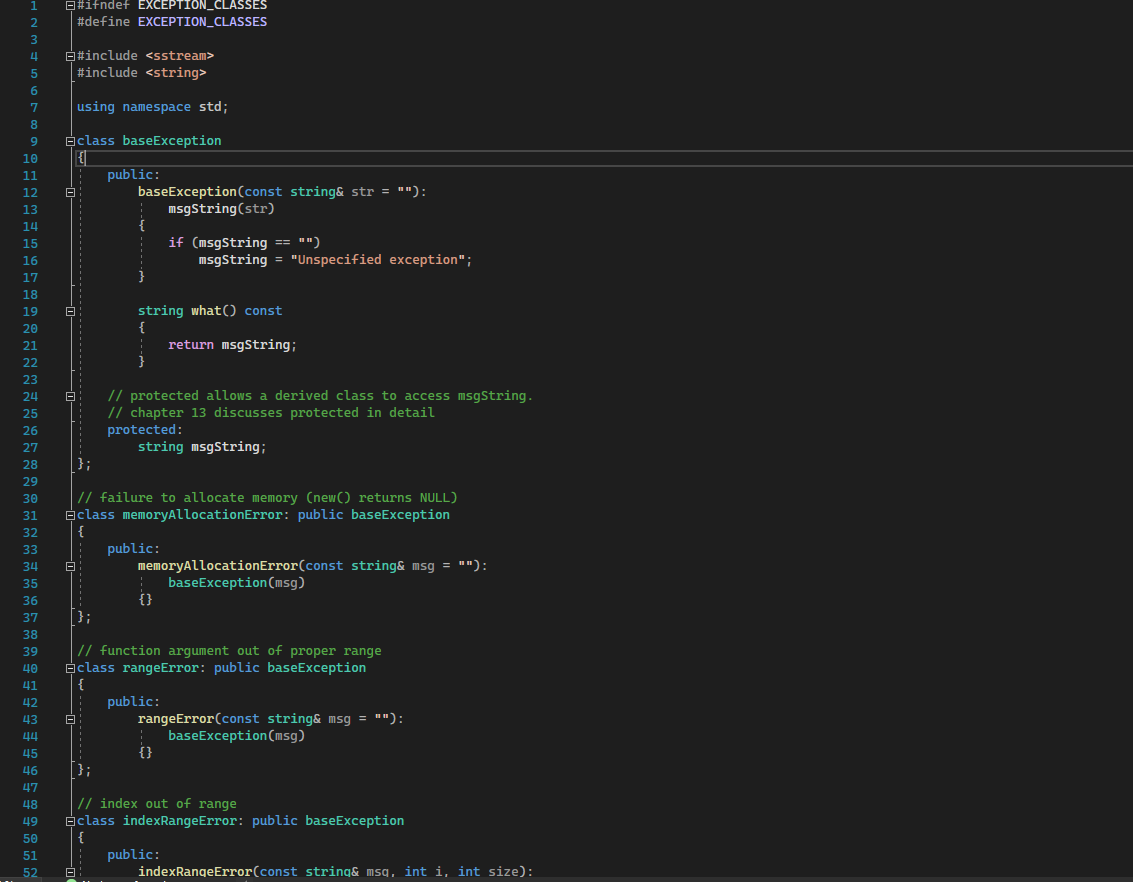The height and width of the screenshot is (882, 1133).
Task: Collapse the #include block at line 4
Action: [70, 56]
